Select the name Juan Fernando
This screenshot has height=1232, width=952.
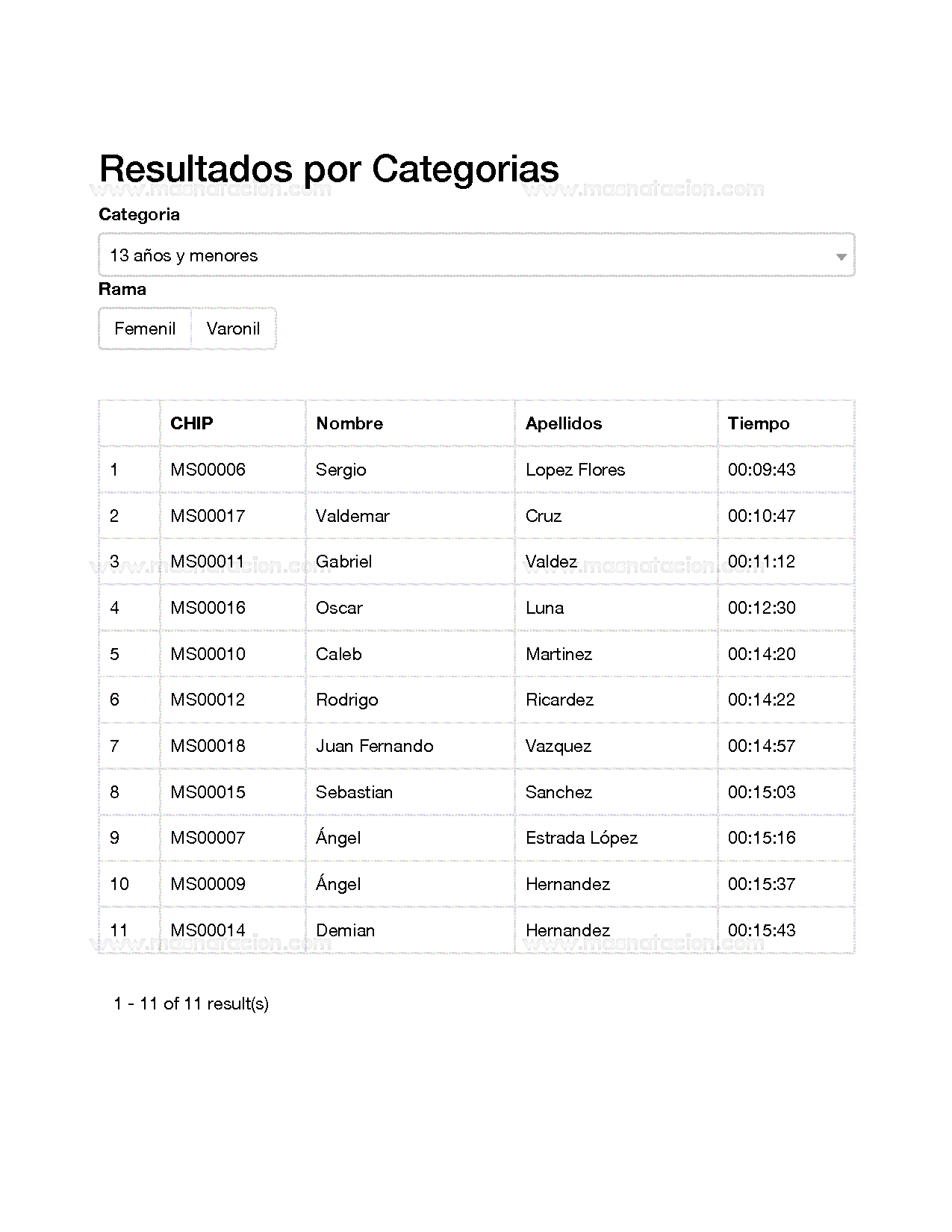[374, 746]
